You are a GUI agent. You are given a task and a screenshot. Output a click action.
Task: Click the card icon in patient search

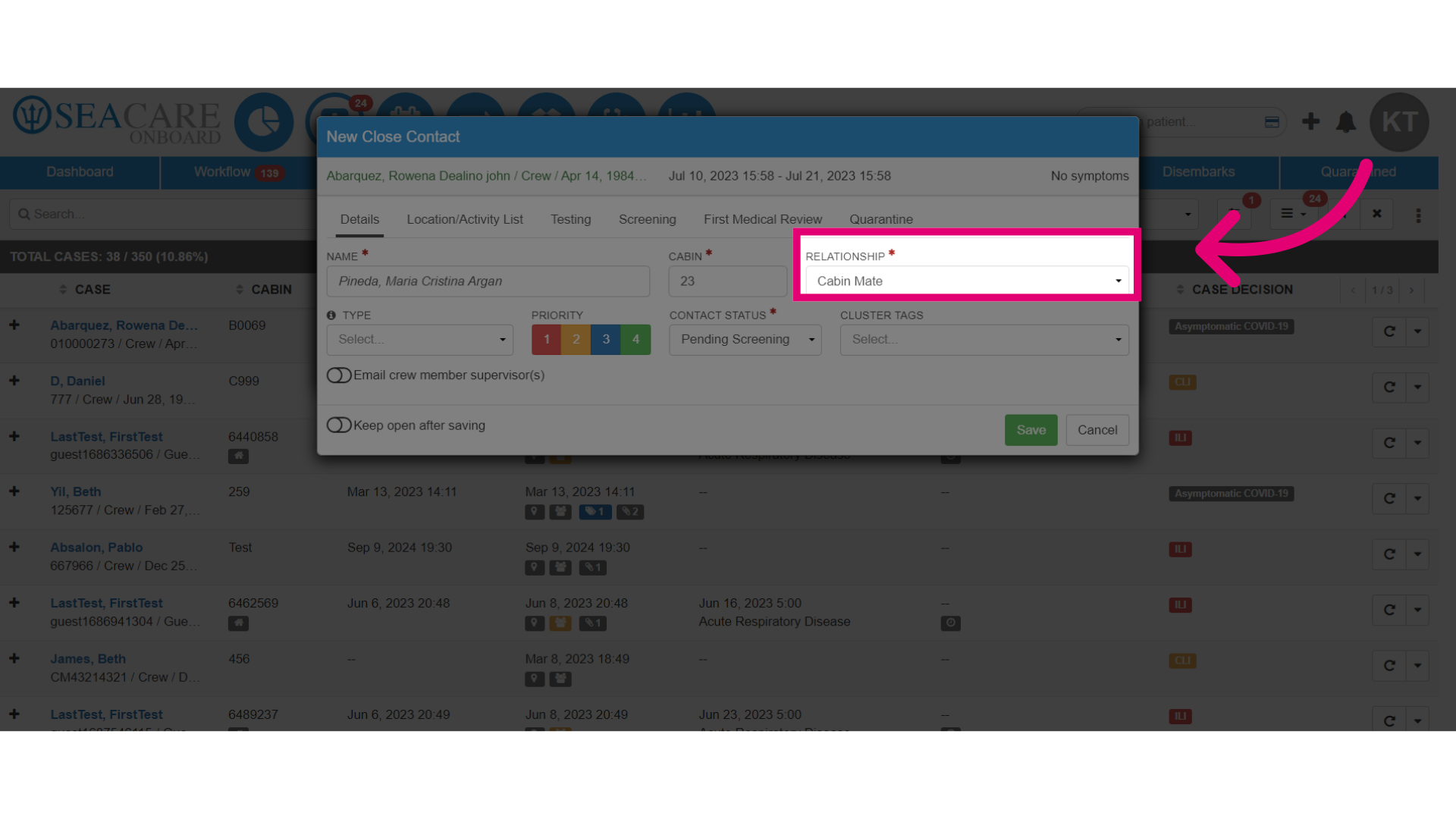point(1272,122)
